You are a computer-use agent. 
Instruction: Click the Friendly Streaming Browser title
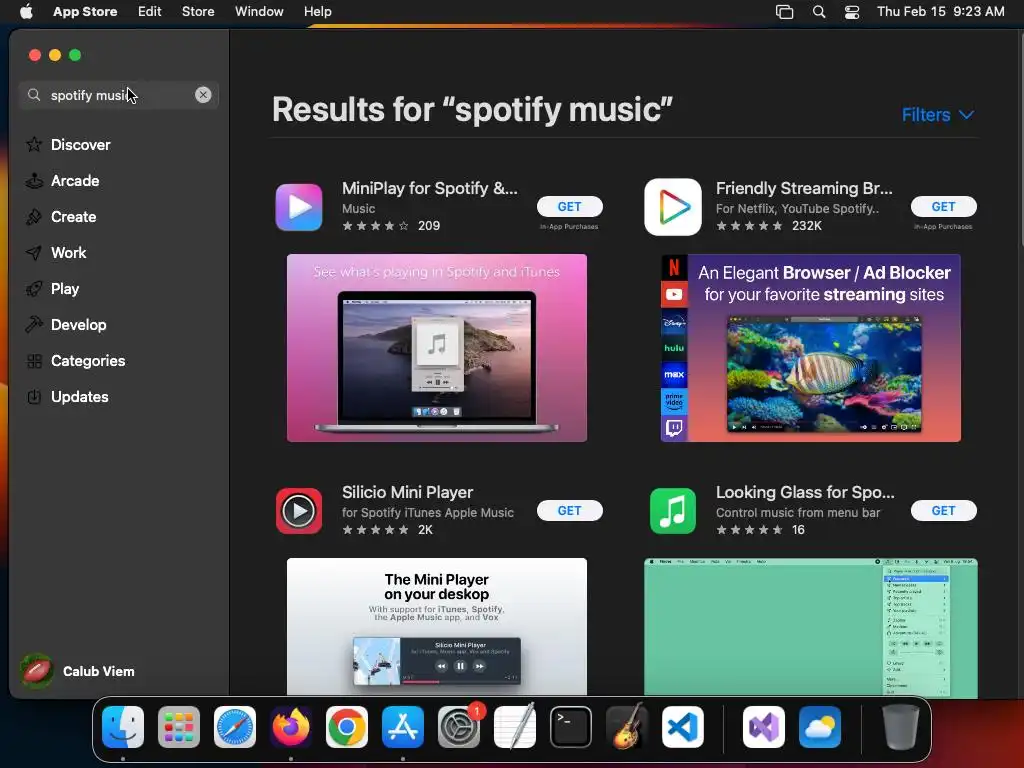(804, 188)
